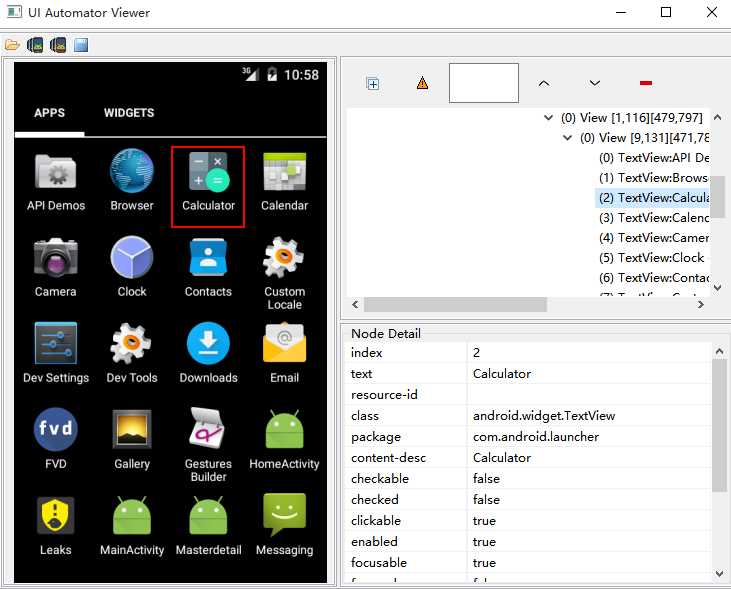Select the (2) TextView:Calculator tree row
The image size is (731, 589).
[654, 198]
